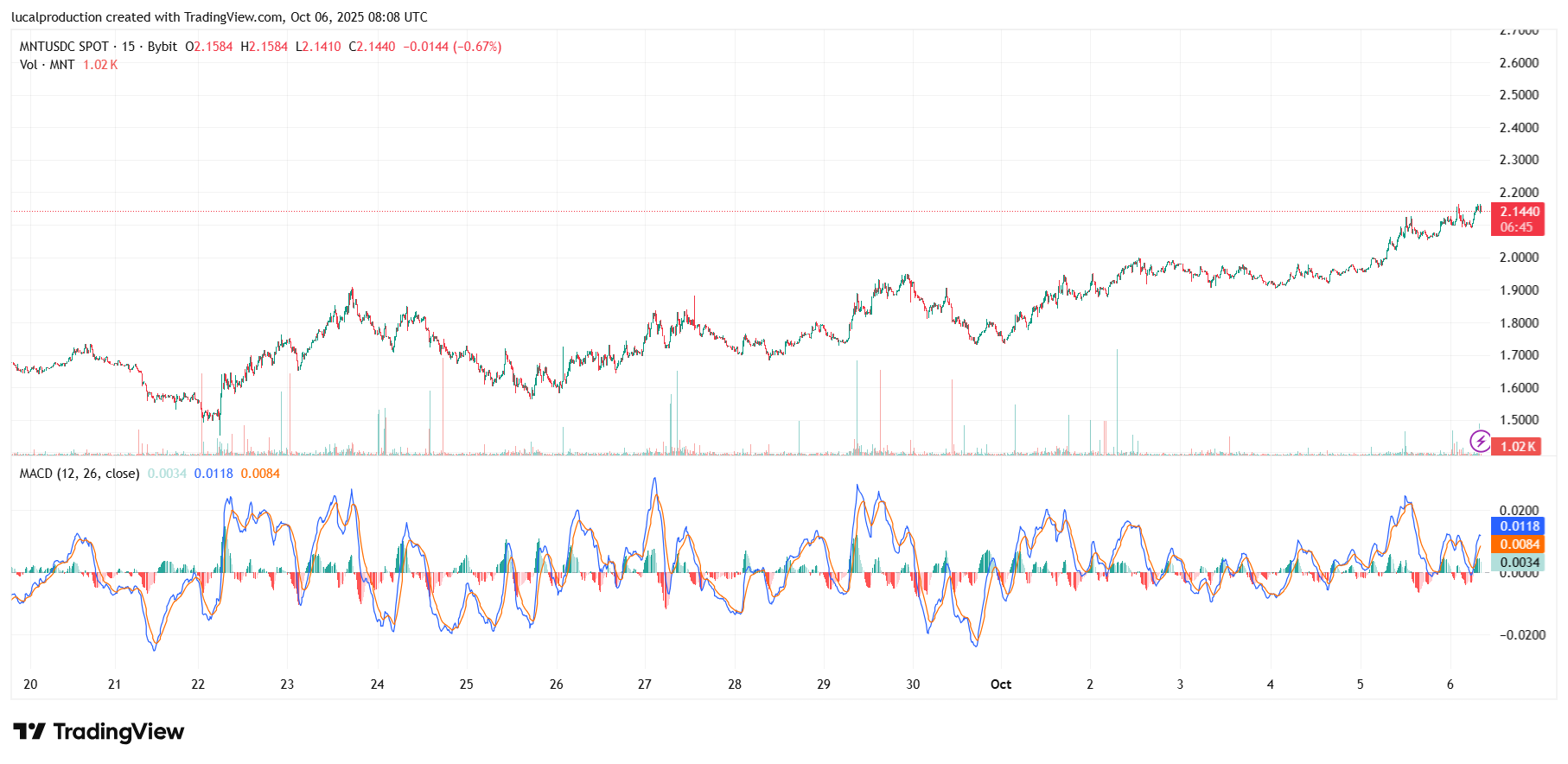
Task: Click the 0.0200 MACD scale label
Action: [x=1518, y=511]
